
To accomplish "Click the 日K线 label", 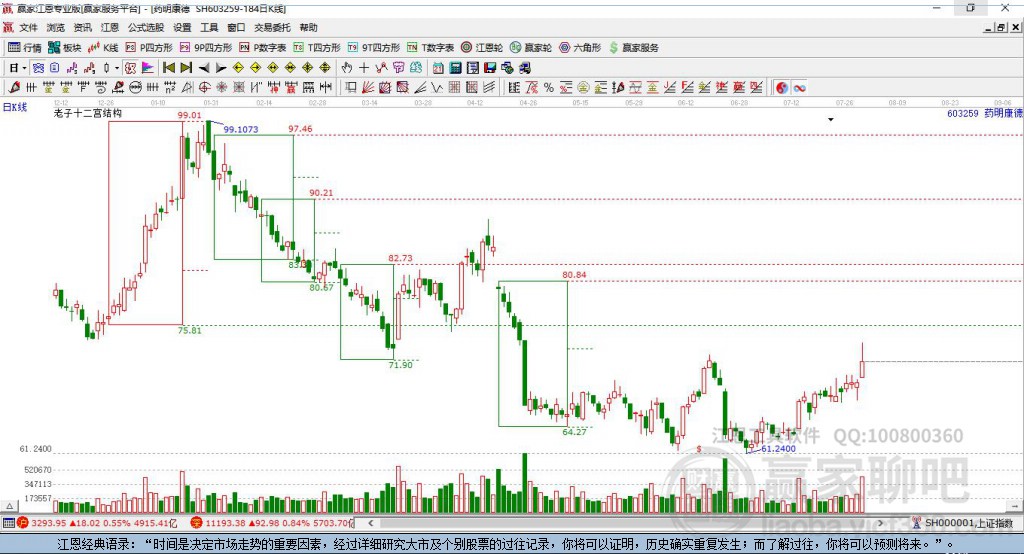I will (14, 107).
